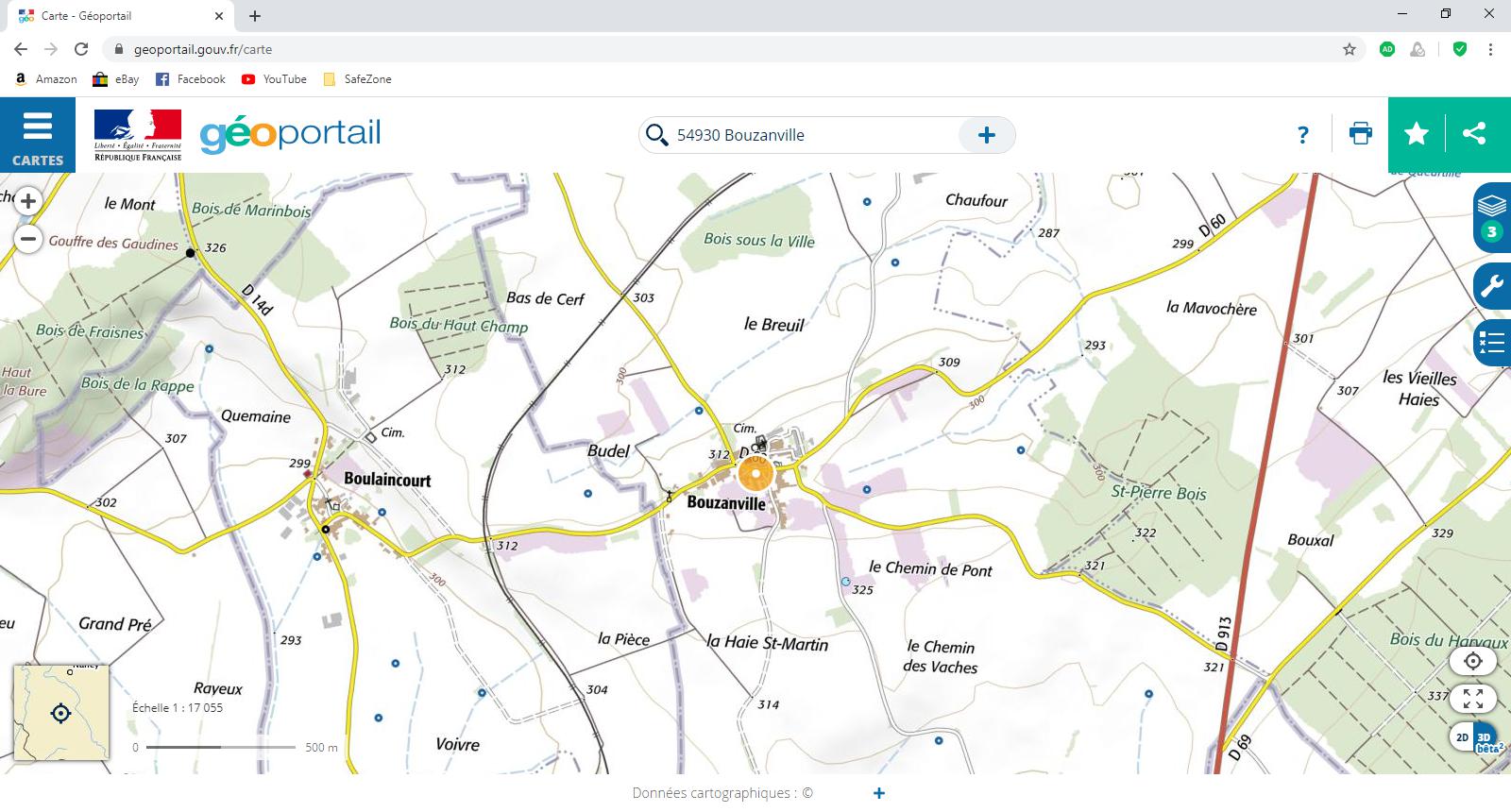Open Facebook bookmark
1511x812 pixels.
click(x=190, y=79)
